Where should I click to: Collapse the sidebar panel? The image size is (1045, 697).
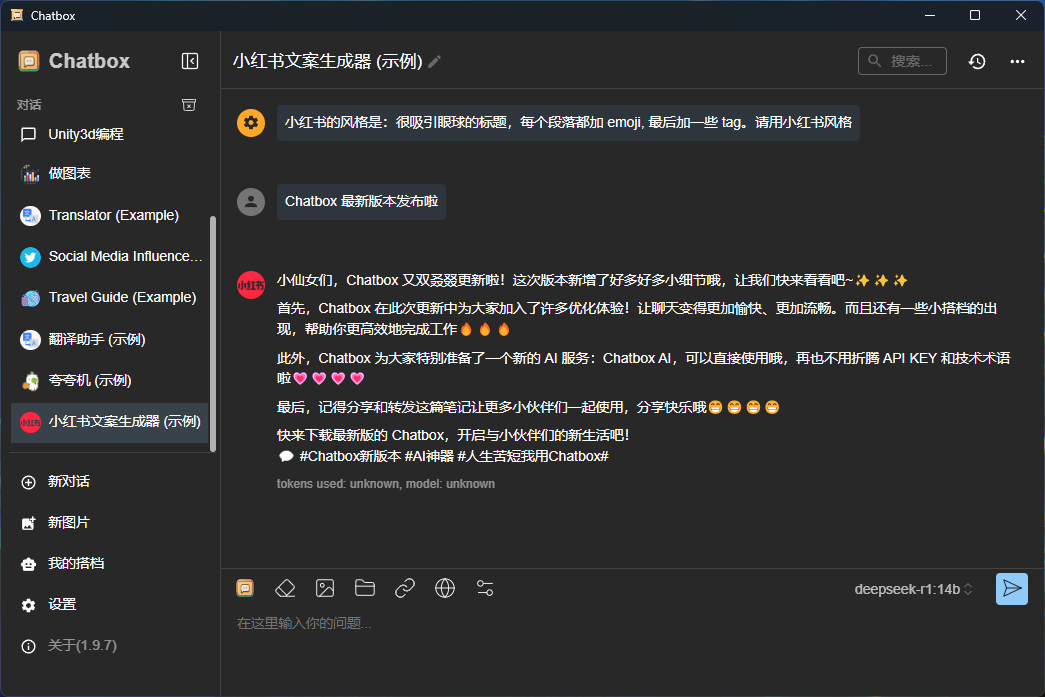point(190,61)
